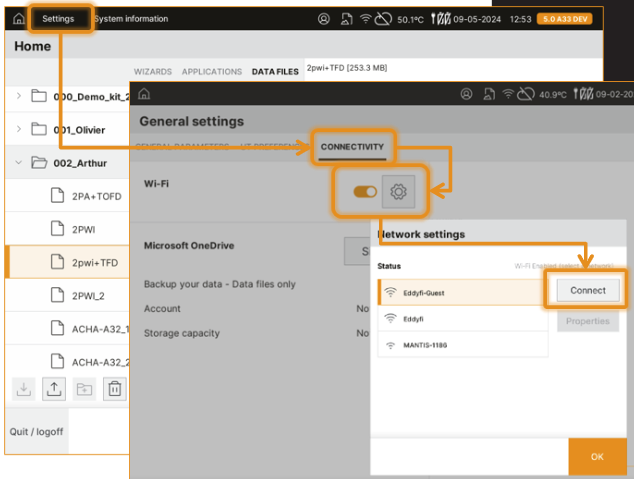Click the Home icon in the top bar
634x479 pixels.
coord(18,19)
